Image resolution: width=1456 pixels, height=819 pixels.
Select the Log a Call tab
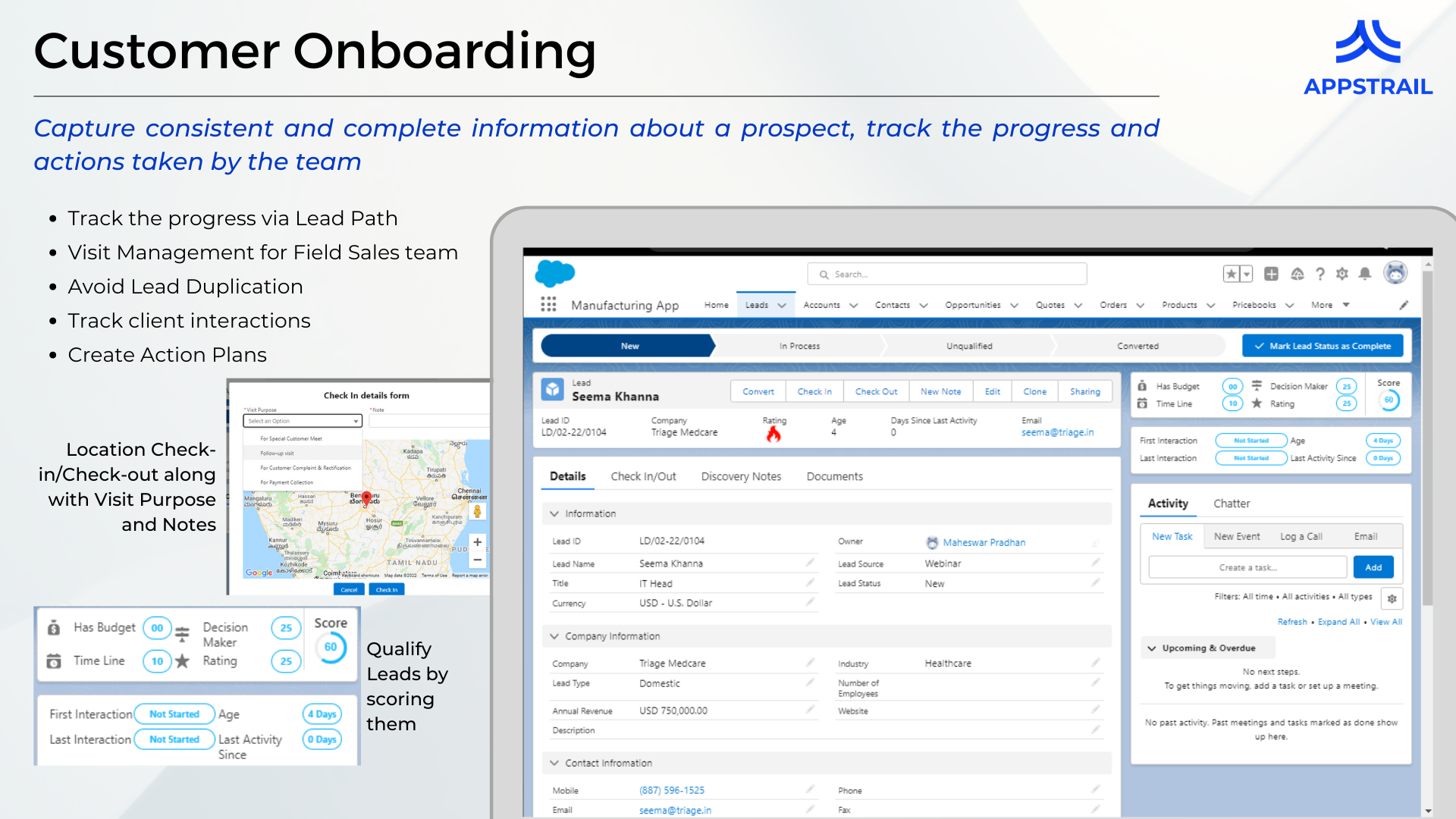point(1301,536)
